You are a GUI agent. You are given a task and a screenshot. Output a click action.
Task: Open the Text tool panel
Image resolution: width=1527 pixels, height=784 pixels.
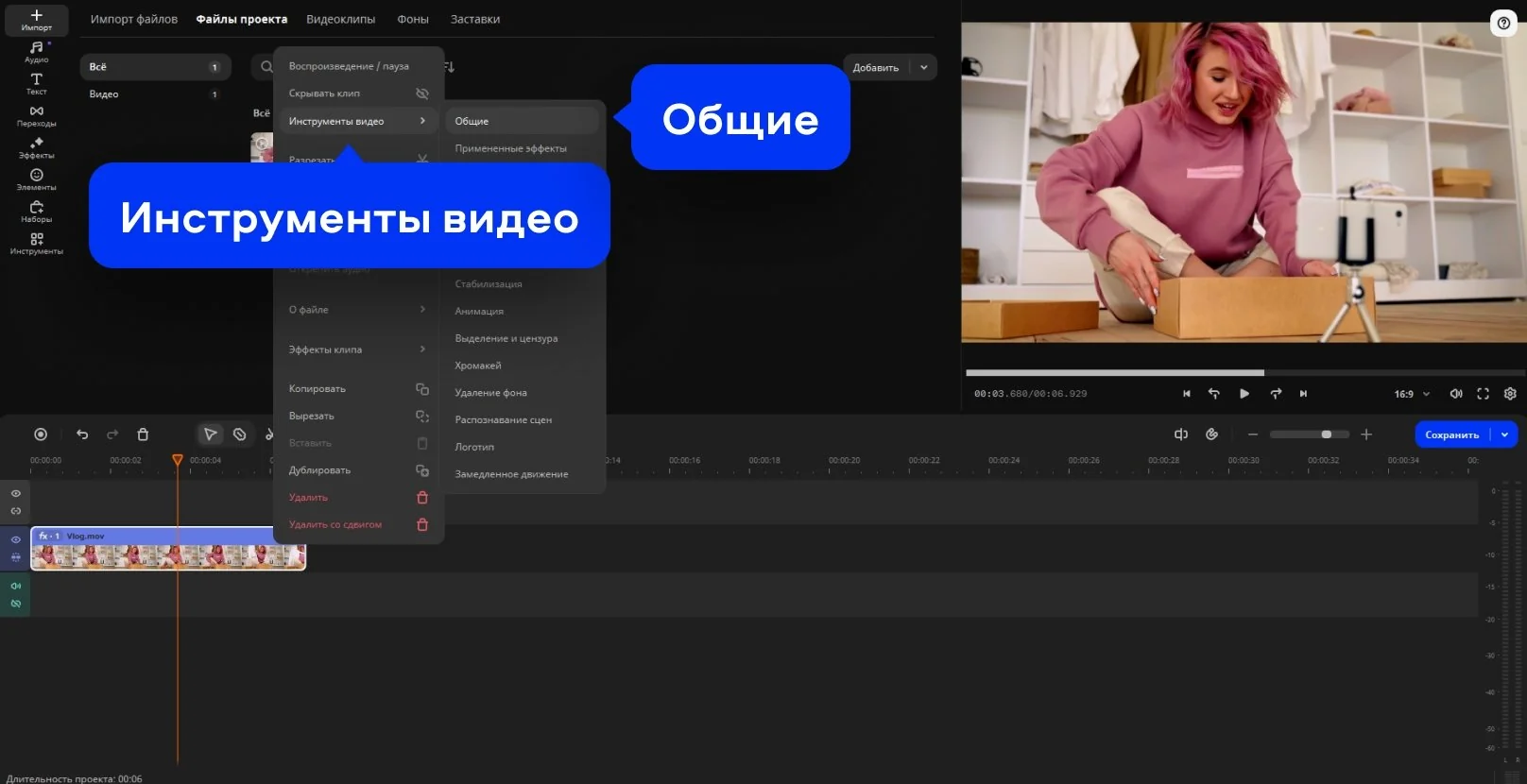[36, 83]
